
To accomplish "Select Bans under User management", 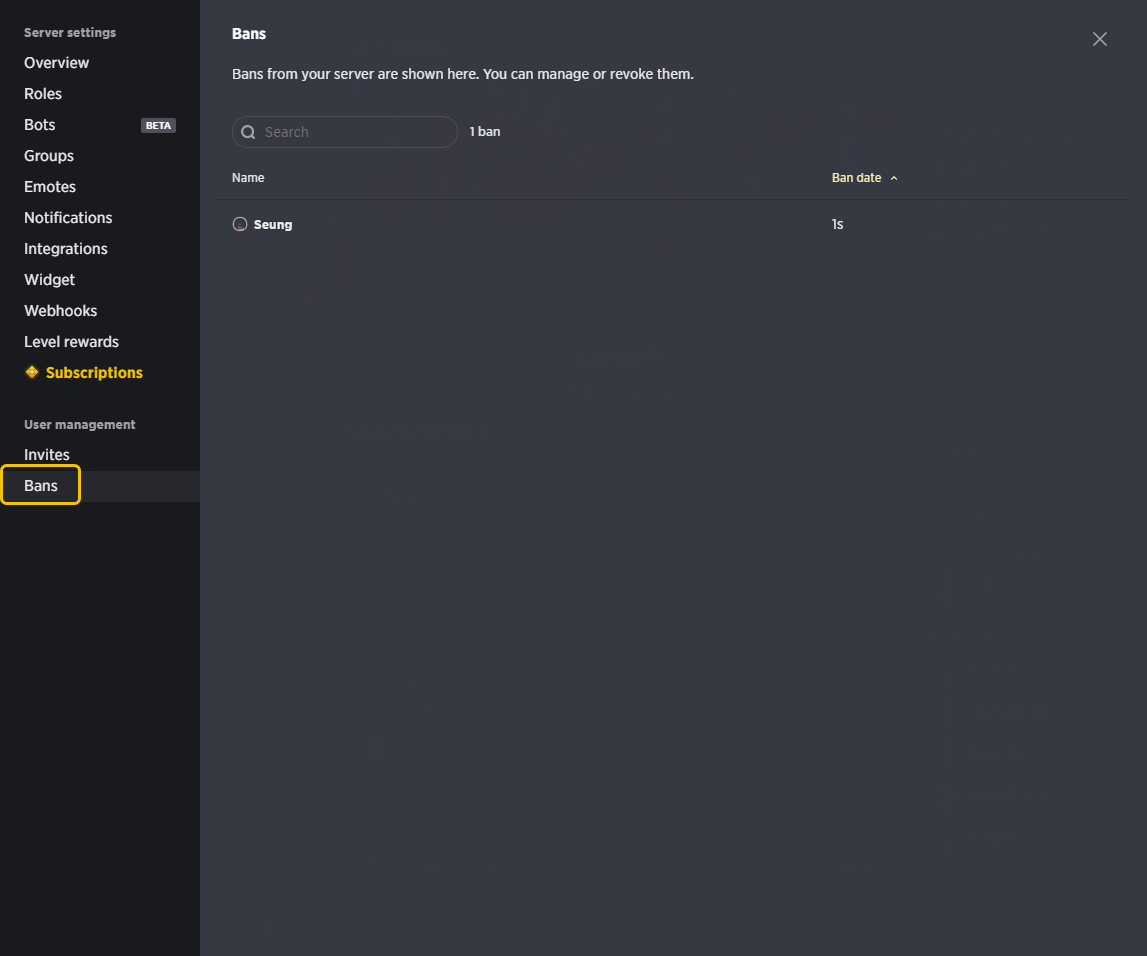I will [x=41, y=486].
